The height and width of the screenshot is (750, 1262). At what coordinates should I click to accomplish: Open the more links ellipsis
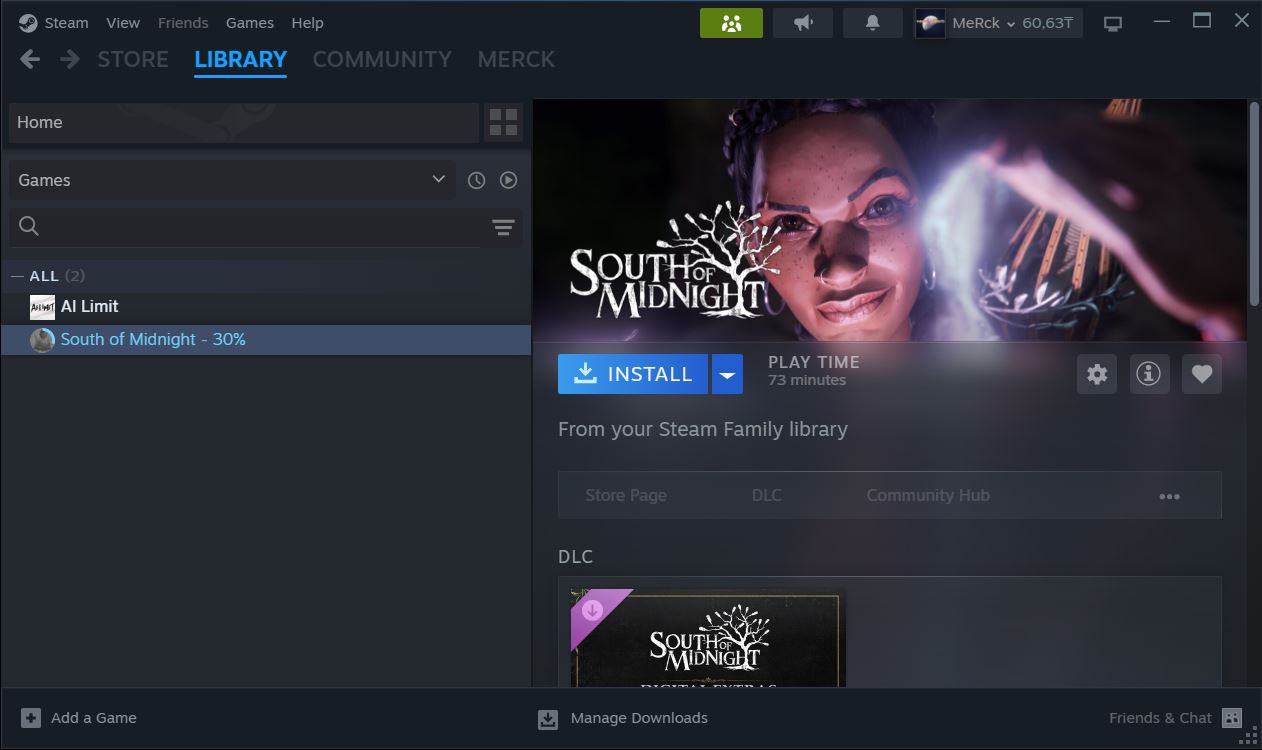tap(1169, 496)
